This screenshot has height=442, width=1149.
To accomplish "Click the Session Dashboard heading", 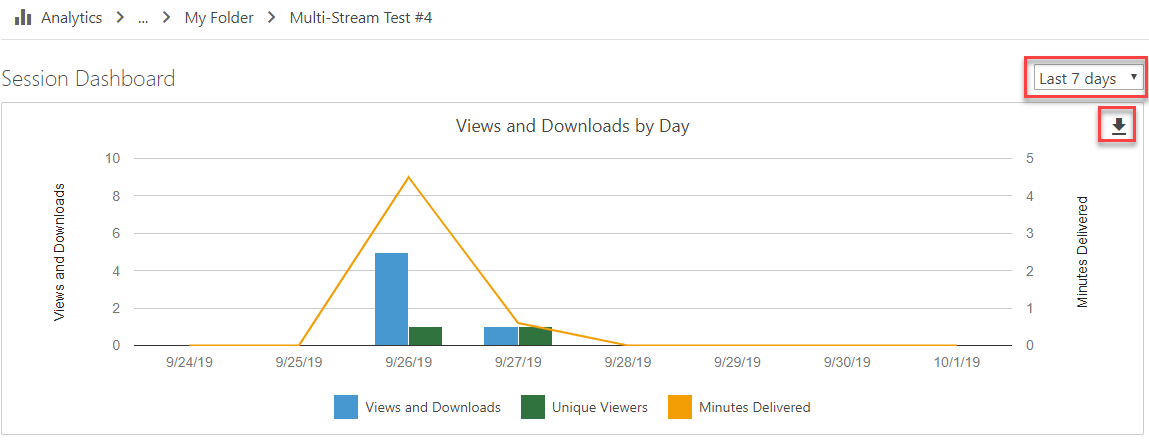I will click(x=89, y=78).
